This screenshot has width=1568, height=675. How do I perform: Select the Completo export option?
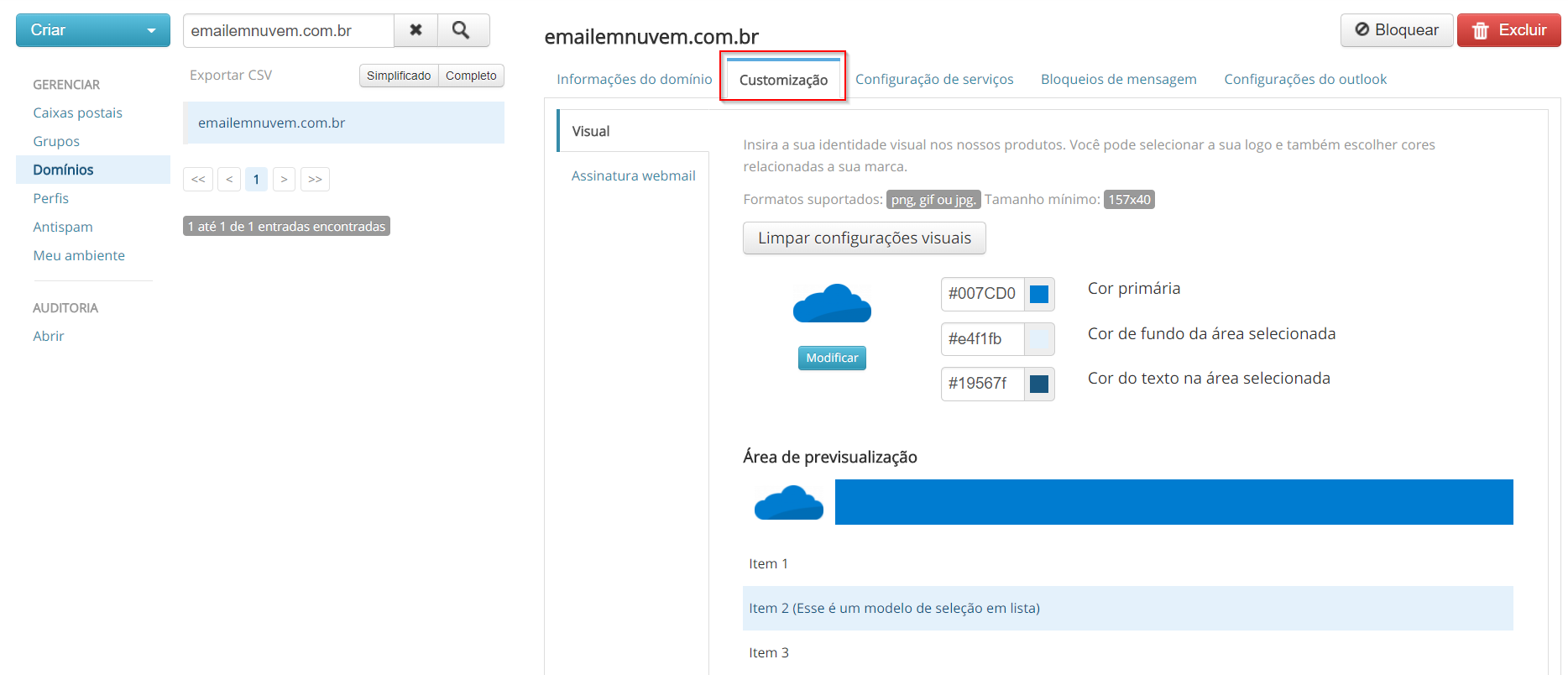click(x=471, y=76)
